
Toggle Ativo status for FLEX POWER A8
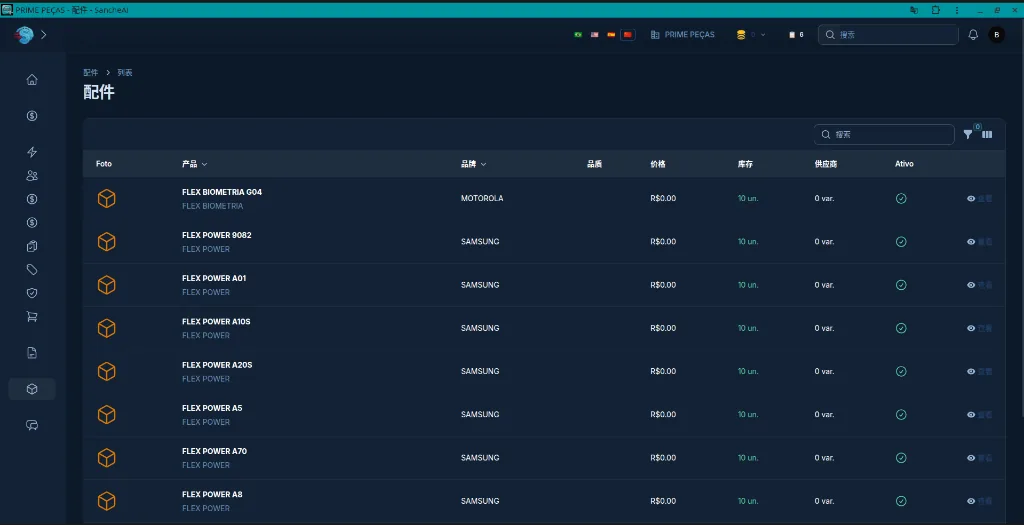(901, 501)
